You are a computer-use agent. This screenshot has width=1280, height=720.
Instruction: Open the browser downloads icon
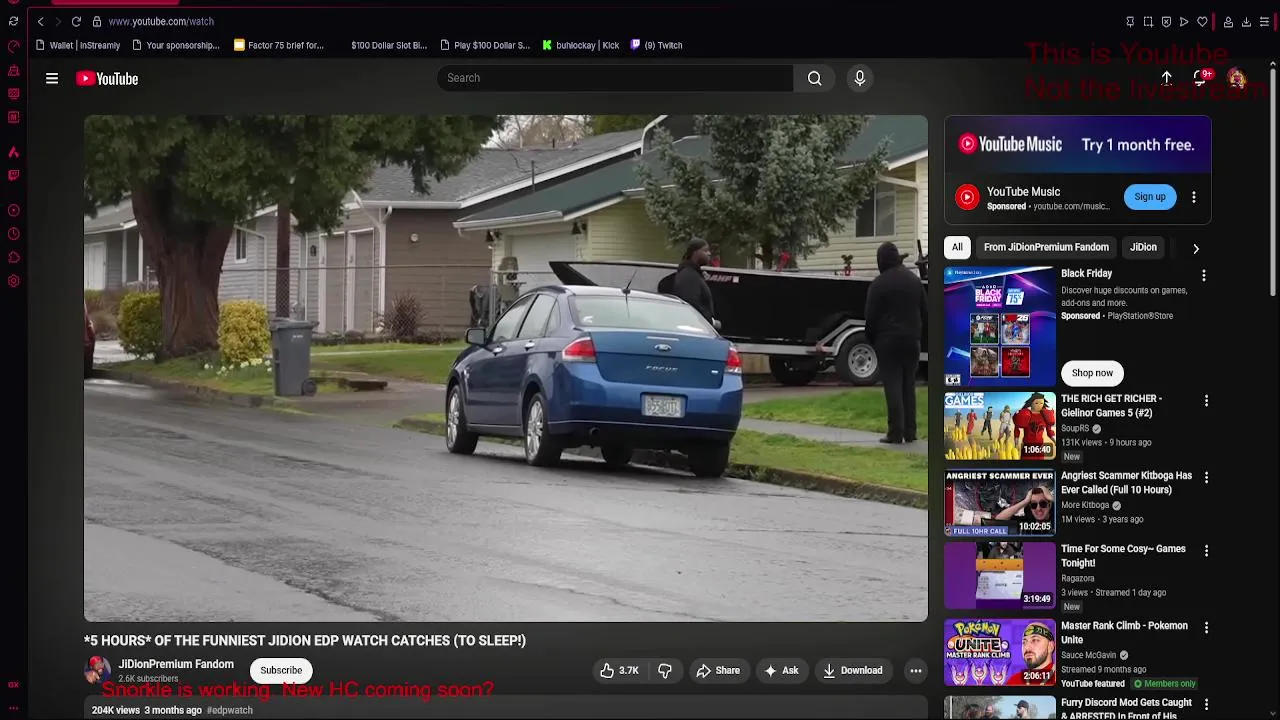click(x=1246, y=21)
